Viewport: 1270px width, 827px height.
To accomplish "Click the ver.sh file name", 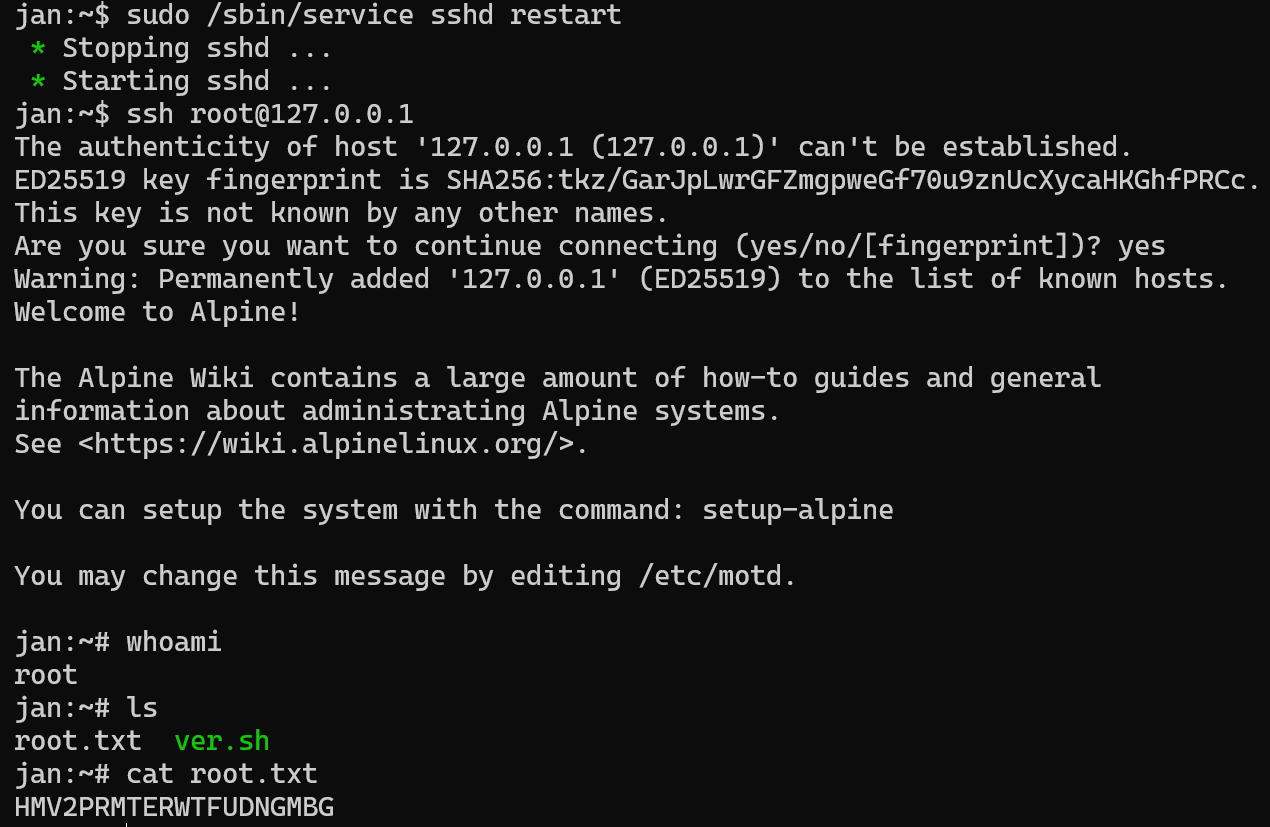I will pyautogui.click(x=221, y=741).
